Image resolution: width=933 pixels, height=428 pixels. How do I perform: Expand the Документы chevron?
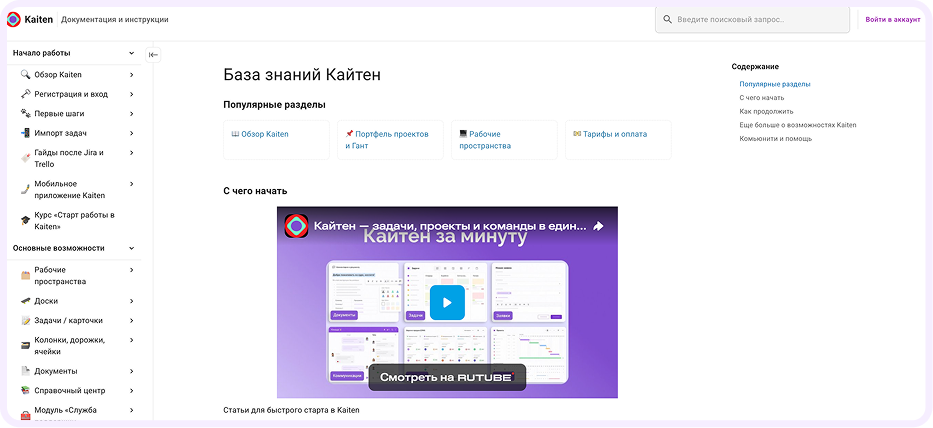pyautogui.click(x=132, y=371)
